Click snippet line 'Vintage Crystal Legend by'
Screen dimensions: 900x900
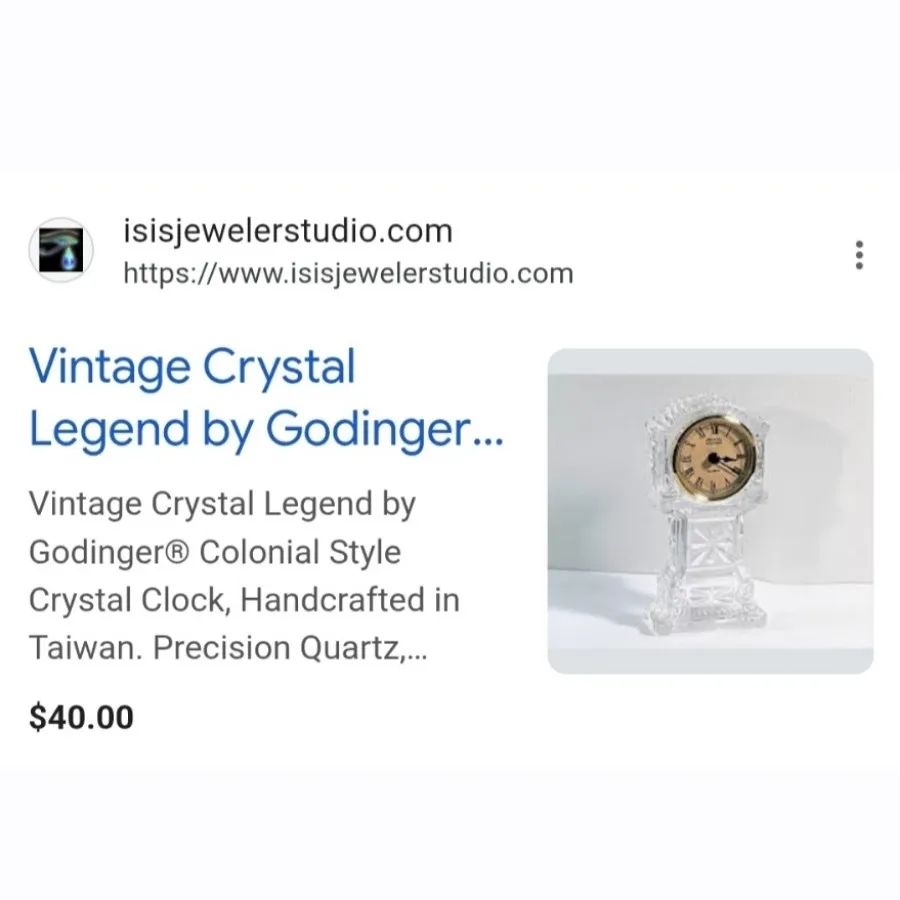[x=222, y=505]
